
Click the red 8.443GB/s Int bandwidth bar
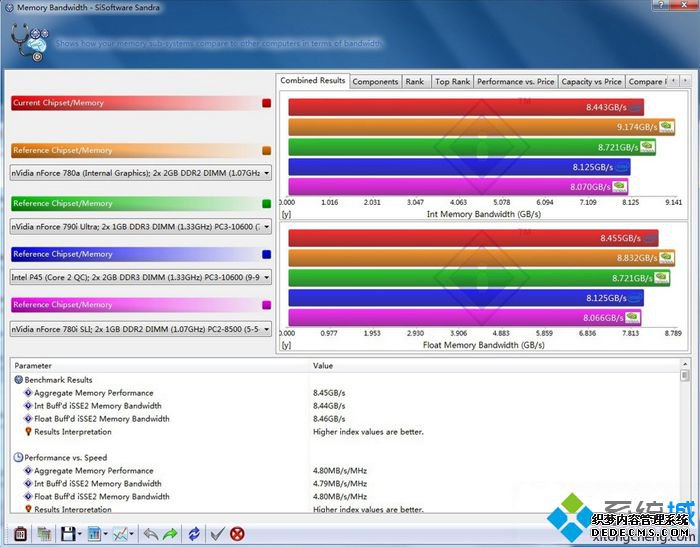coord(466,107)
